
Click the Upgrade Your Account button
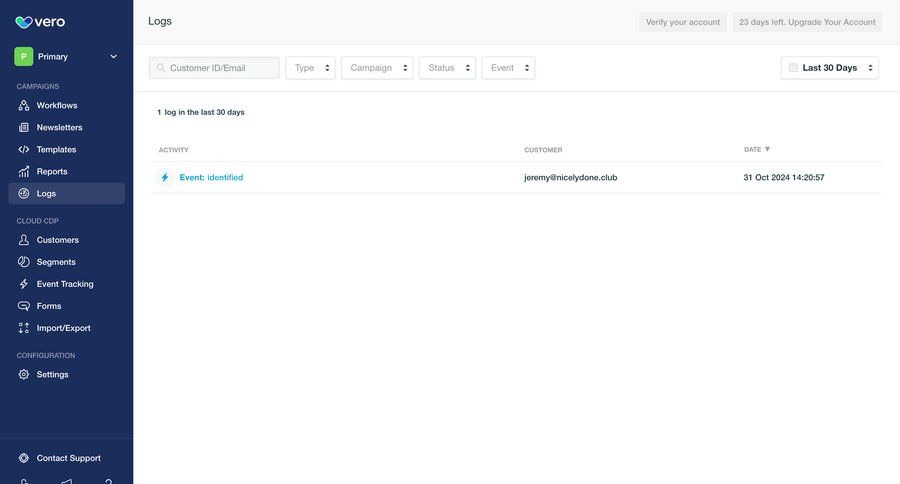pyautogui.click(x=807, y=22)
